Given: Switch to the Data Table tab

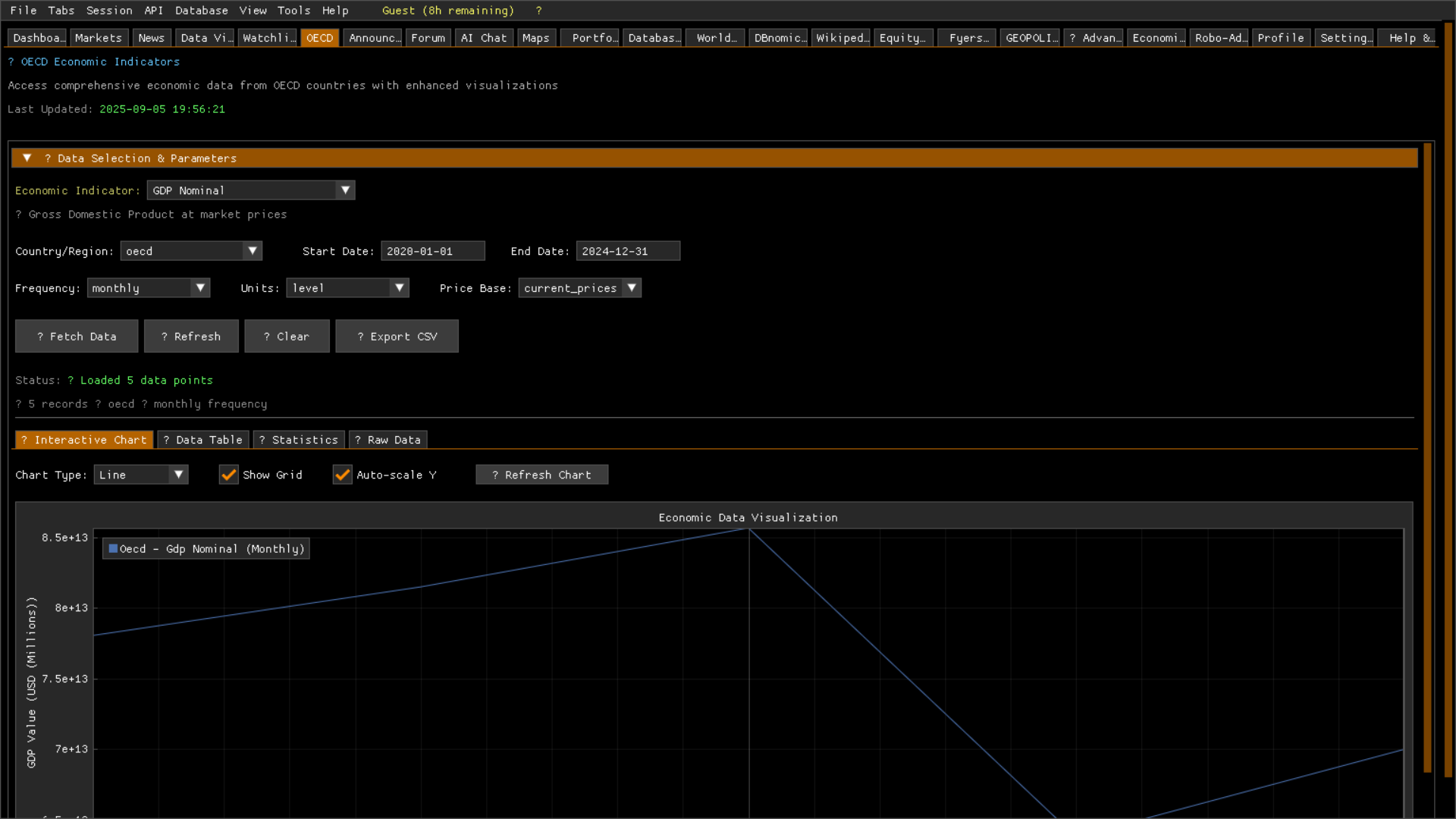Looking at the screenshot, I should 202,440.
